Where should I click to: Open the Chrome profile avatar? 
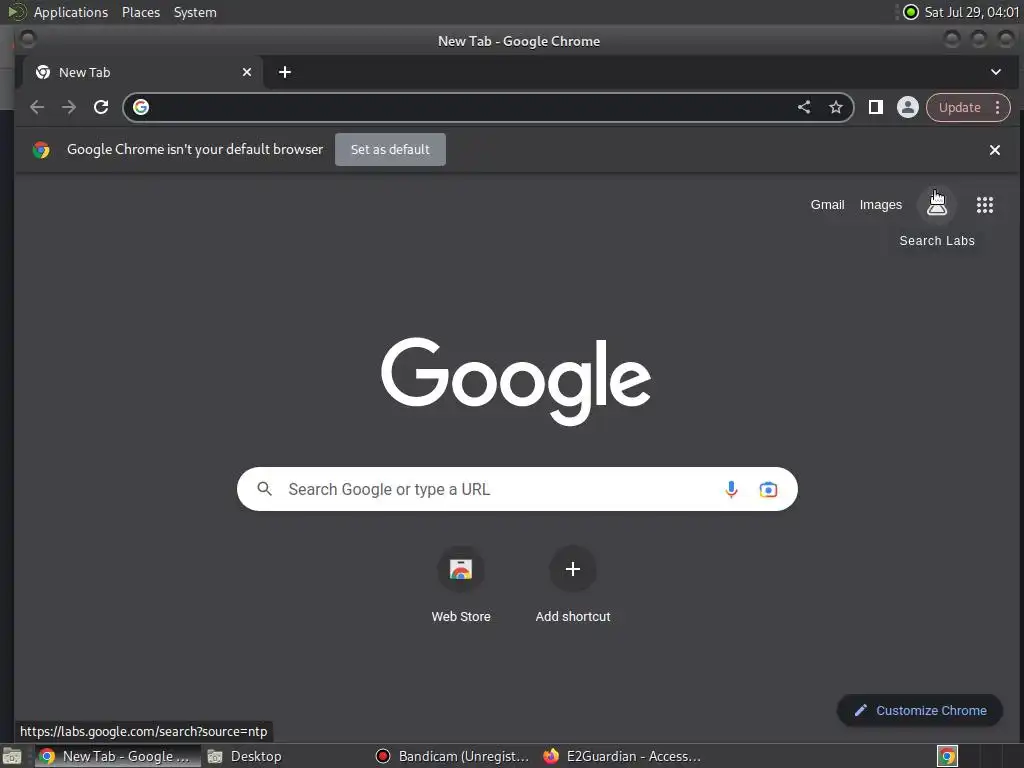pos(908,107)
